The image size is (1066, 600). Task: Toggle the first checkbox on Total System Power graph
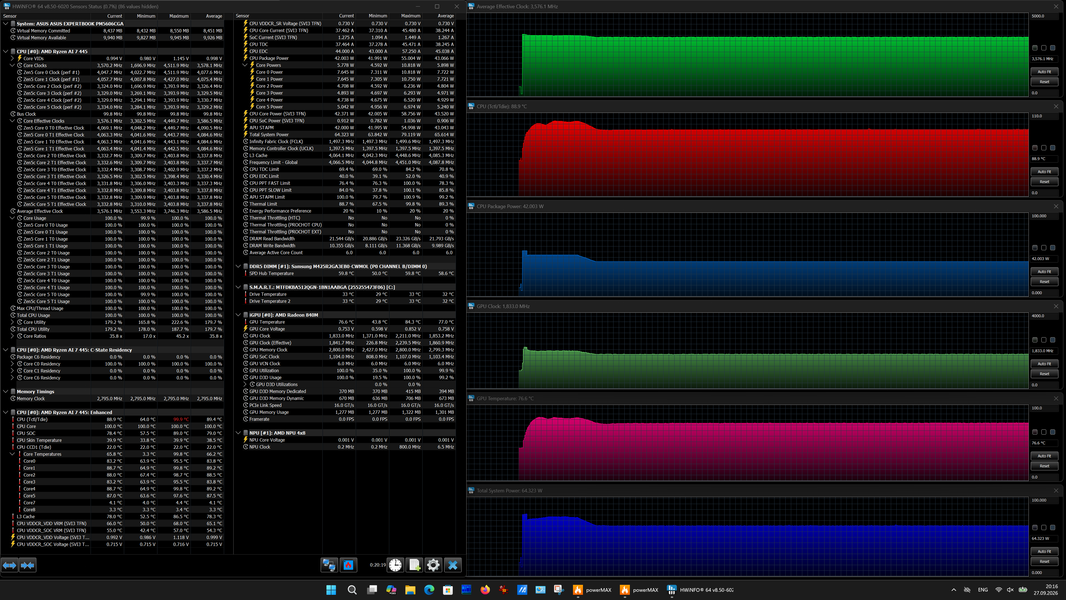coord(1035,527)
